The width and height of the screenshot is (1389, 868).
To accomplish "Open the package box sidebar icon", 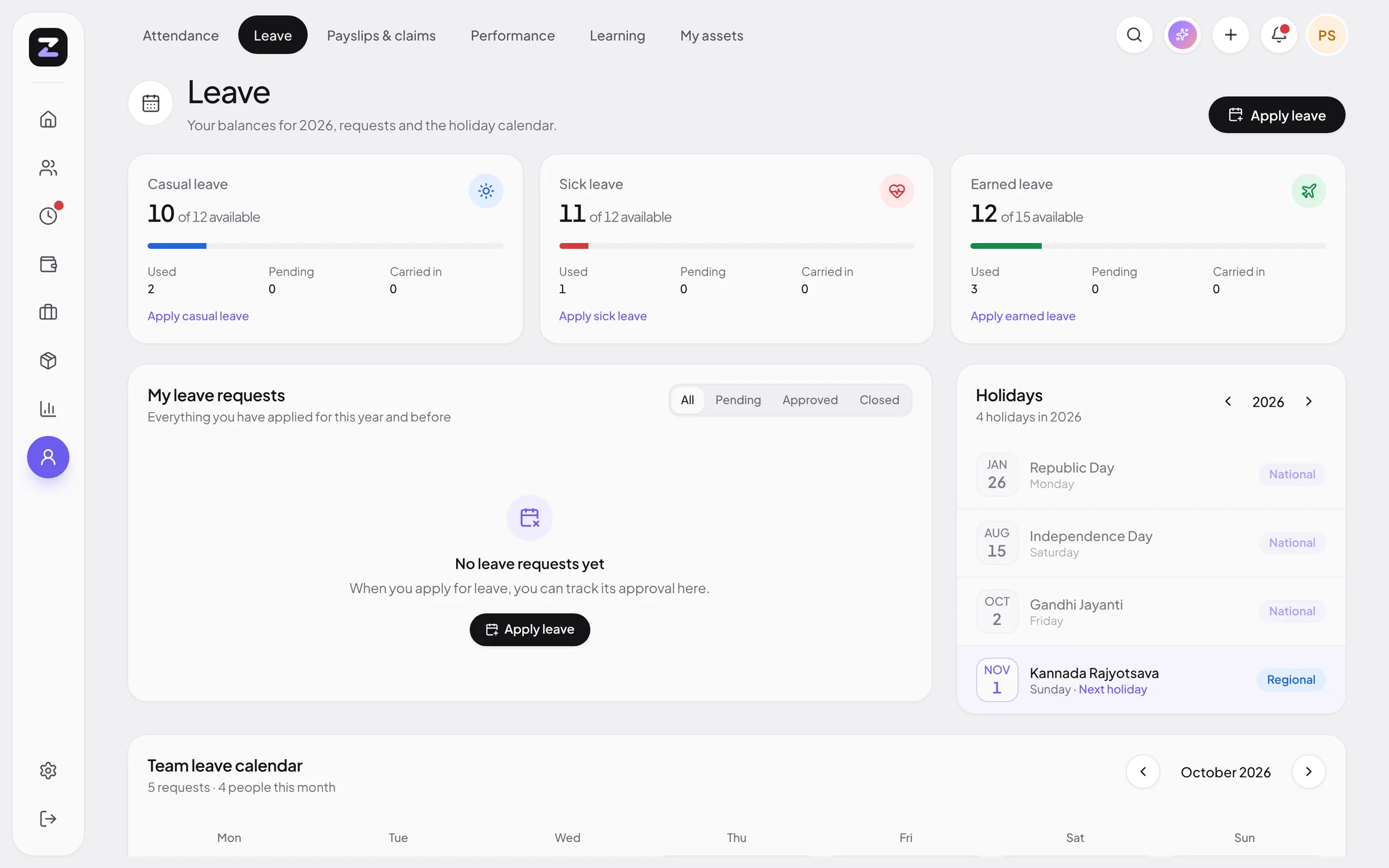I will pyautogui.click(x=48, y=361).
